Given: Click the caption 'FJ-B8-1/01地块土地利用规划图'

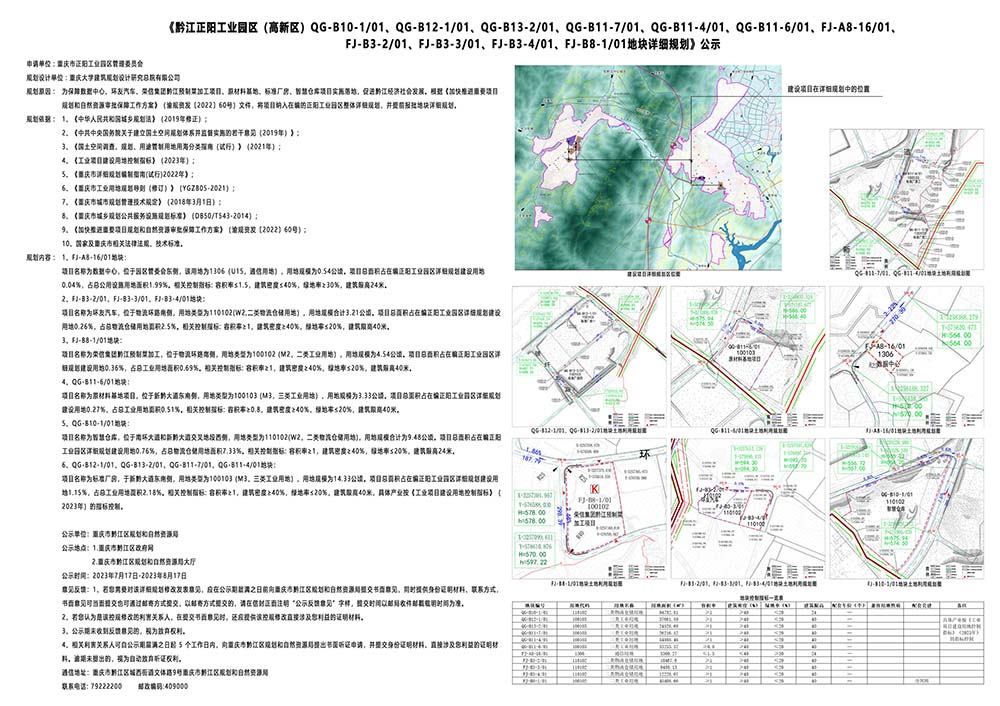Looking at the screenshot, I should tap(586, 583).
